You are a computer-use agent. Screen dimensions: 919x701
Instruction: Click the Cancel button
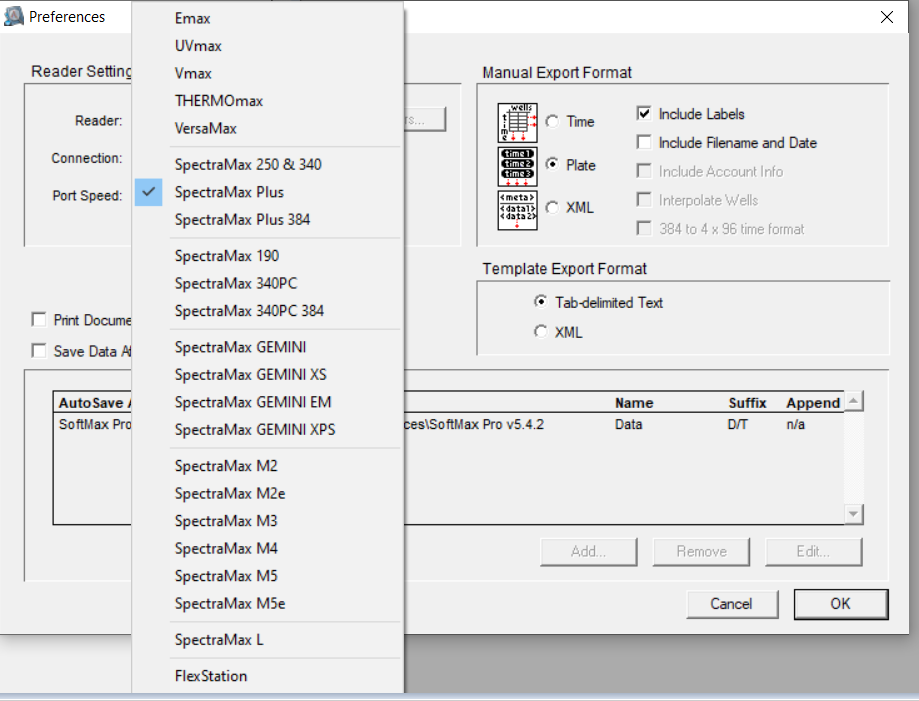pos(731,604)
